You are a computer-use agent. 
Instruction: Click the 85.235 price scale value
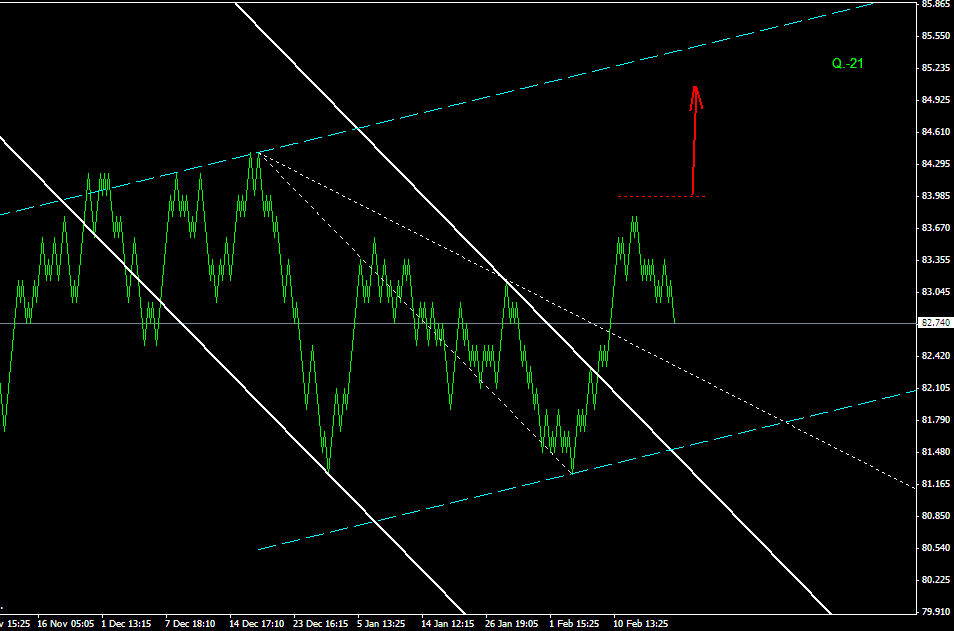click(x=936, y=68)
